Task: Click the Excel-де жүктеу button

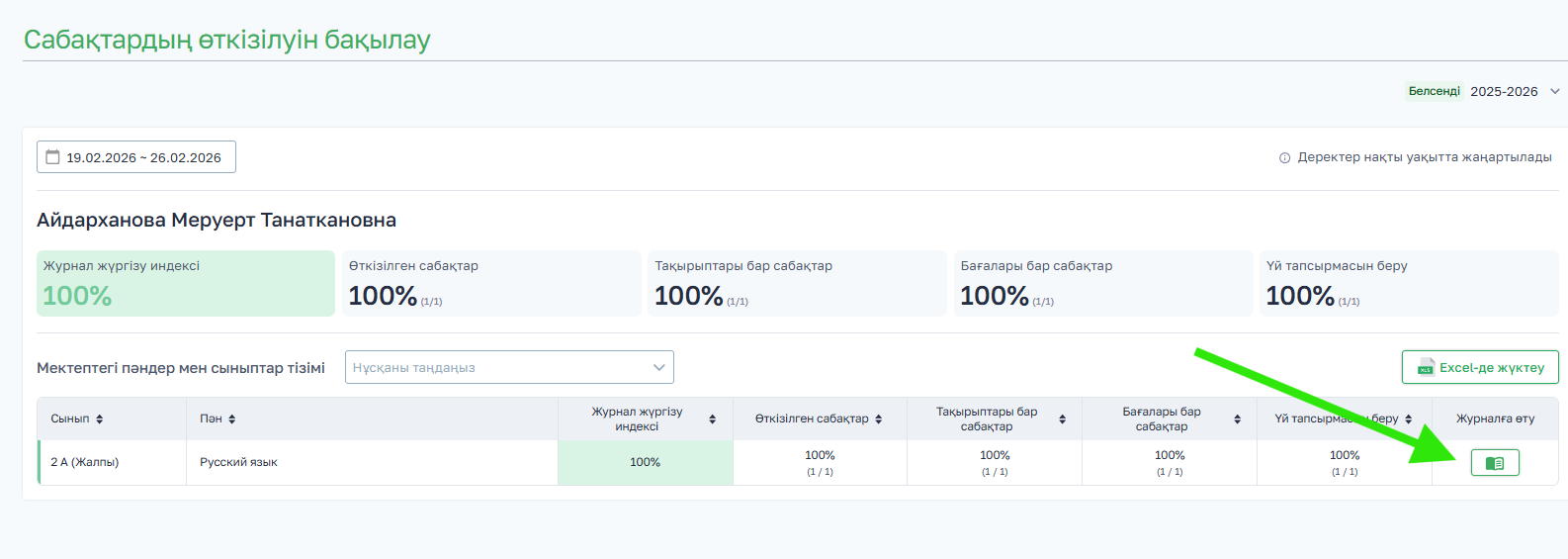Action: click(1479, 367)
